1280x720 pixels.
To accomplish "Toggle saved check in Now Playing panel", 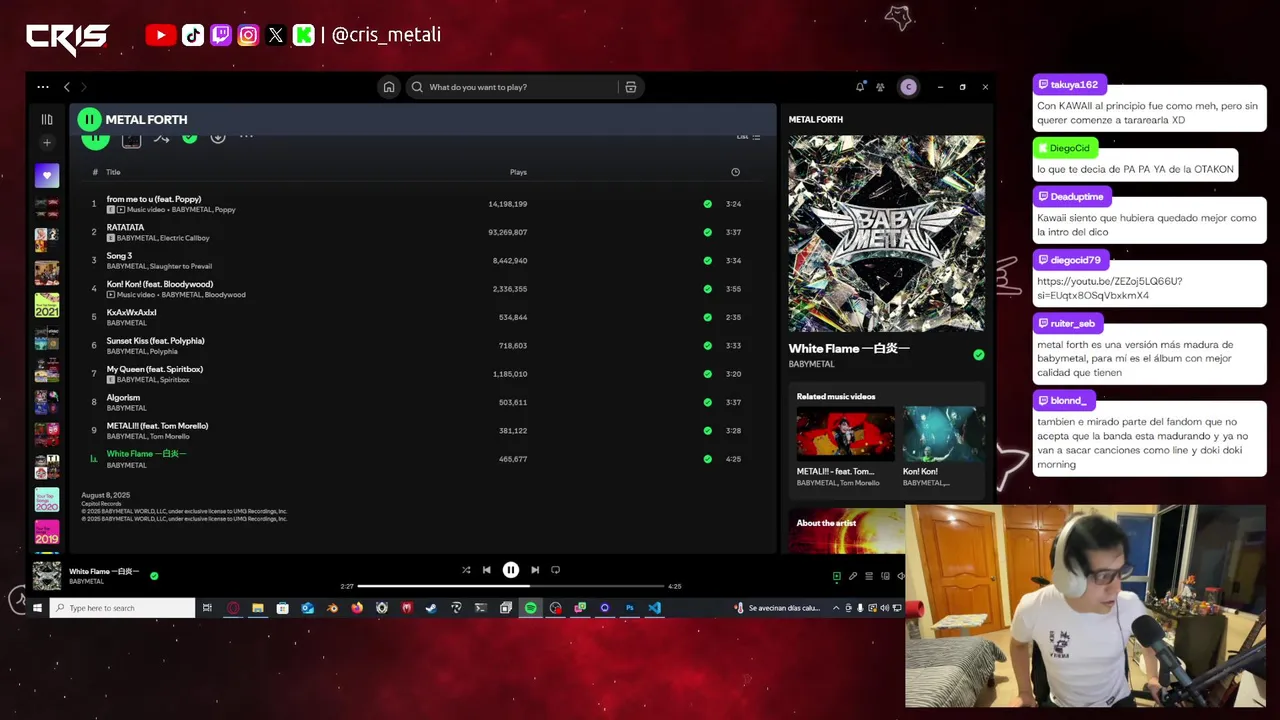I will pos(979,355).
